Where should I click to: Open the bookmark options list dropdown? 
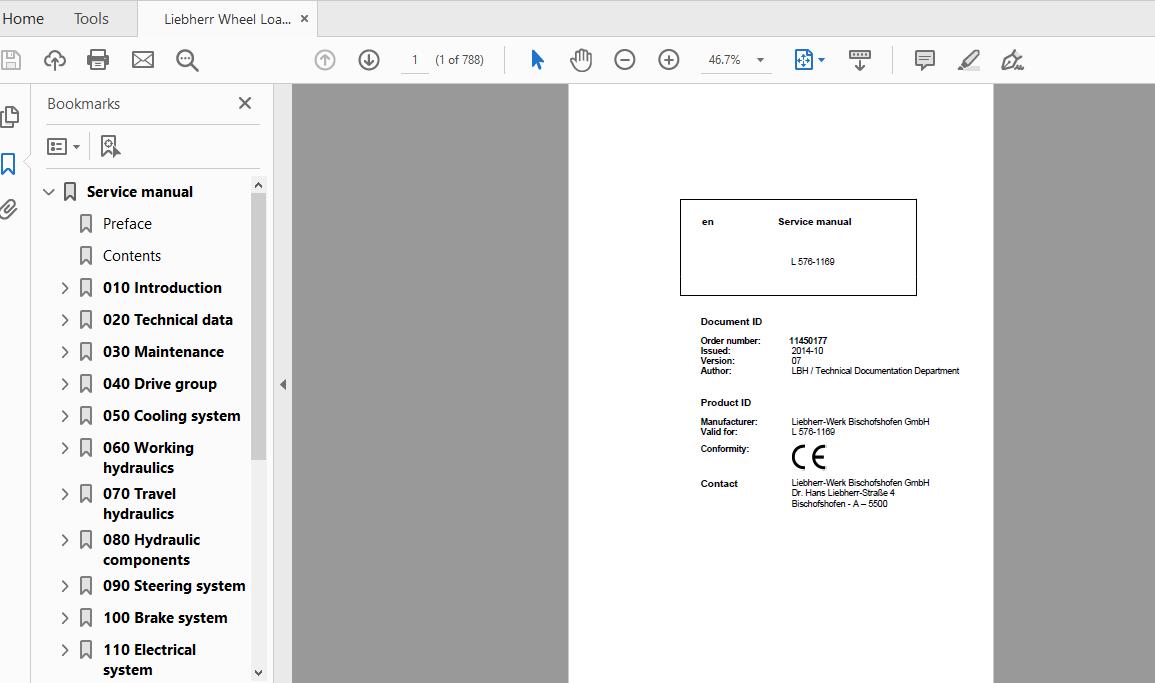(63, 147)
